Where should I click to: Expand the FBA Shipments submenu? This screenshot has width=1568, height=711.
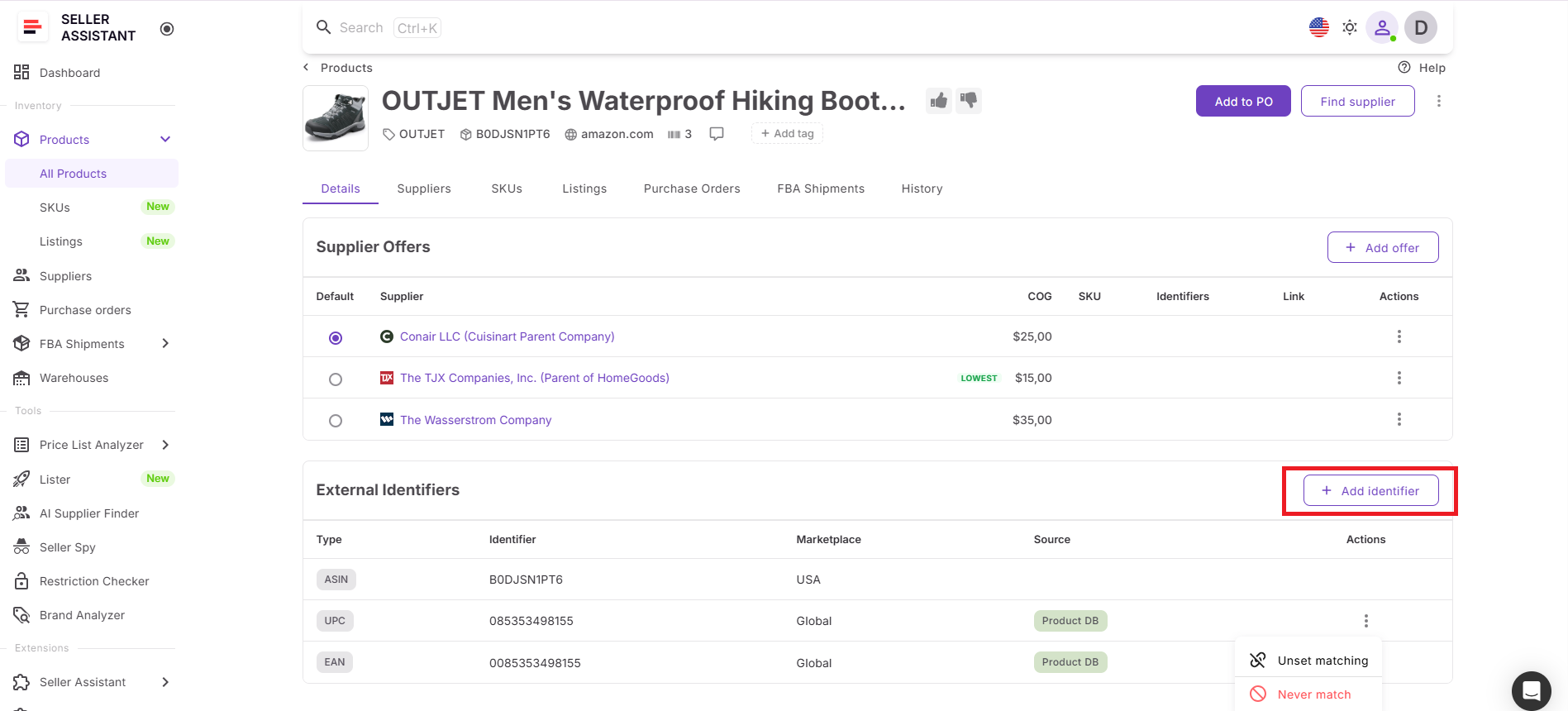[x=165, y=343]
